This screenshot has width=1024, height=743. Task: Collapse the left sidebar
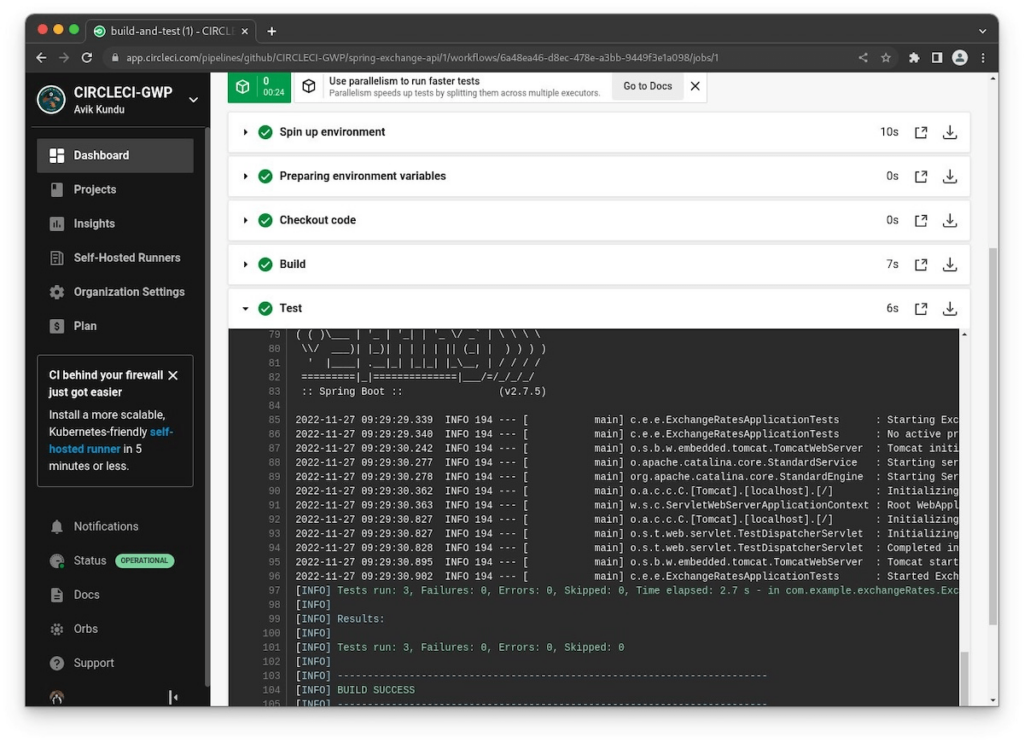(x=173, y=697)
